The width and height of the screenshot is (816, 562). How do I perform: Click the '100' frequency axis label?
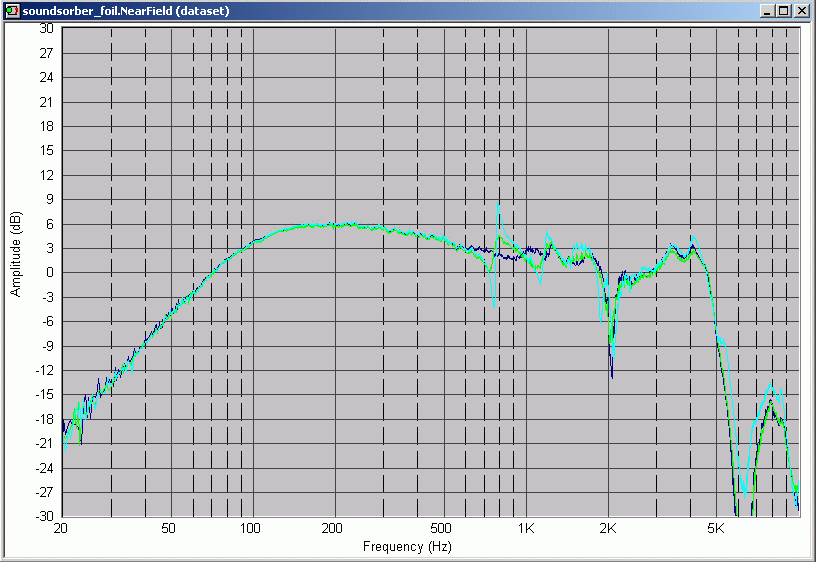(x=250, y=528)
